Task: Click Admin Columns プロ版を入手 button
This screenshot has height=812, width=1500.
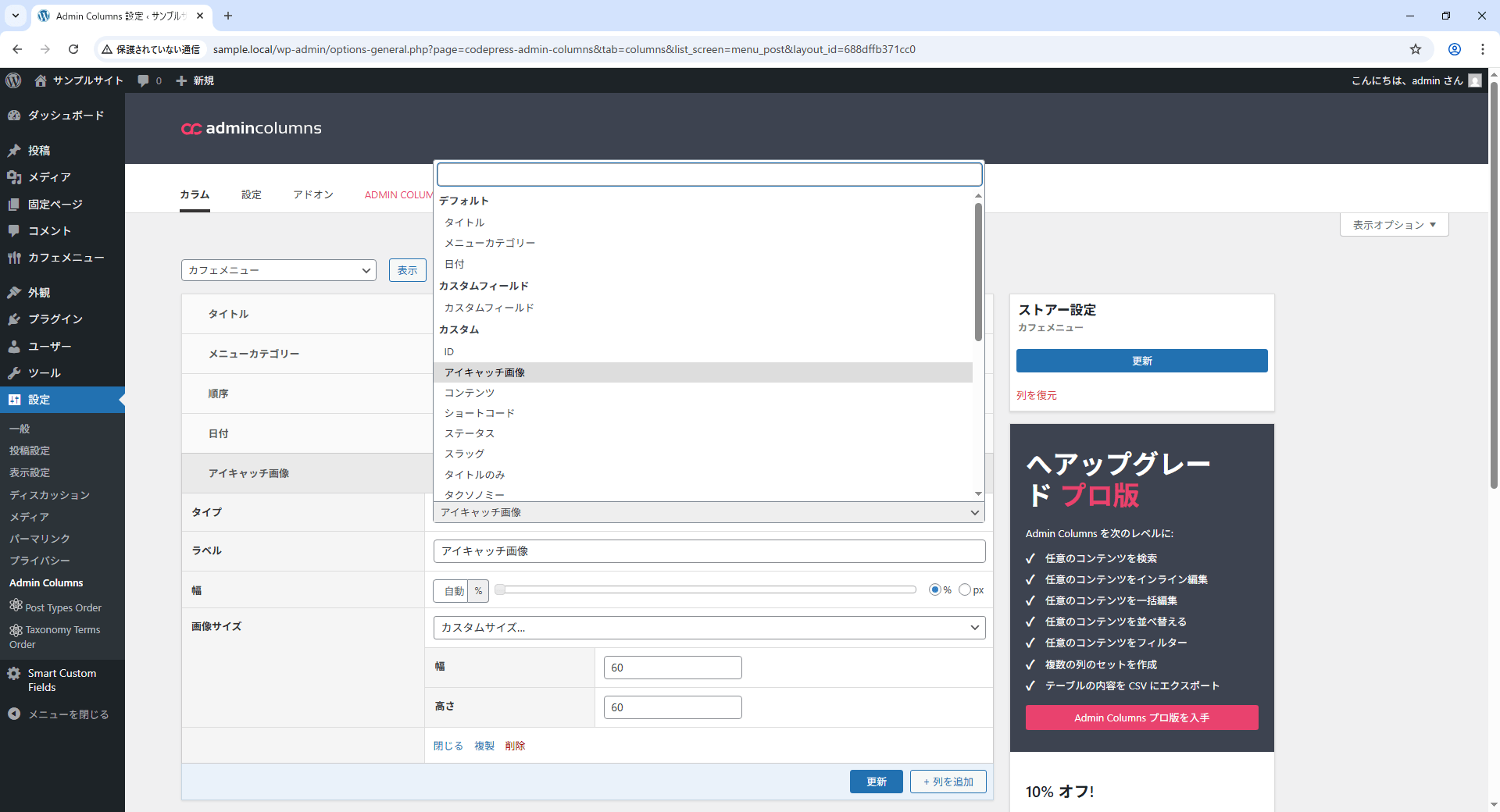Action: coord(1142,718)
